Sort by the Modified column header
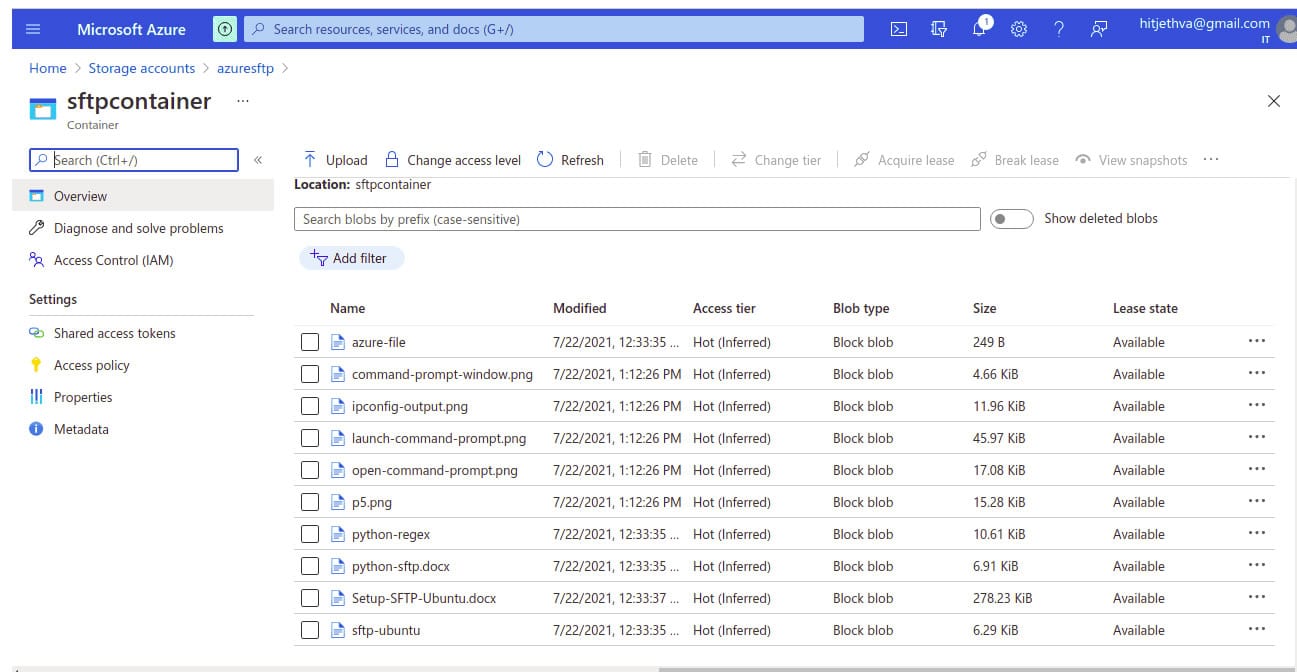This screenshot has width=1297, height=672. coord(580,308)
